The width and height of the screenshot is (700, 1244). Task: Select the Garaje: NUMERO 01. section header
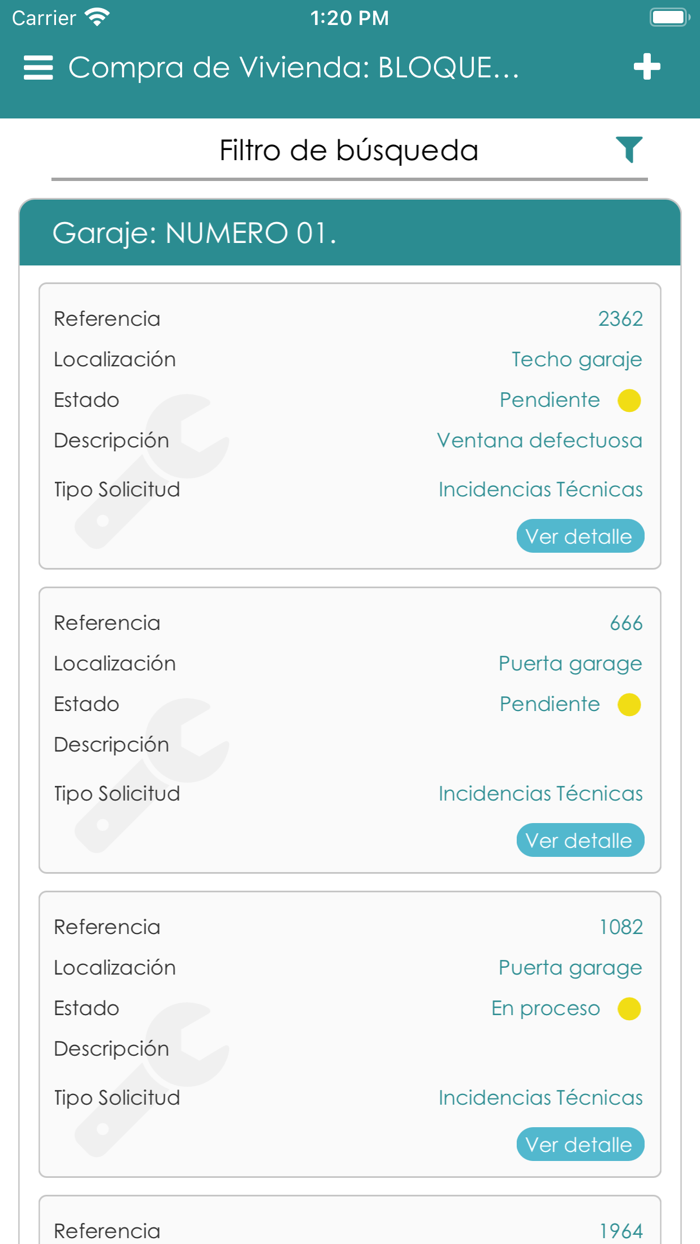click(x=350, y=233)
